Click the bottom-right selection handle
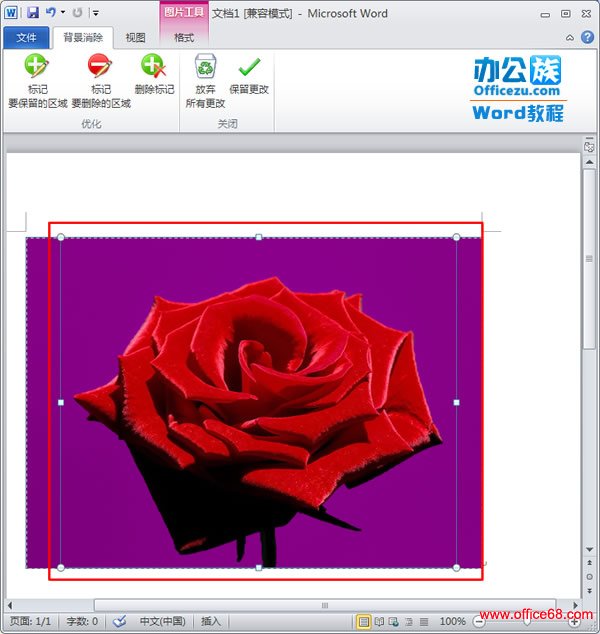 coord(456,568)
